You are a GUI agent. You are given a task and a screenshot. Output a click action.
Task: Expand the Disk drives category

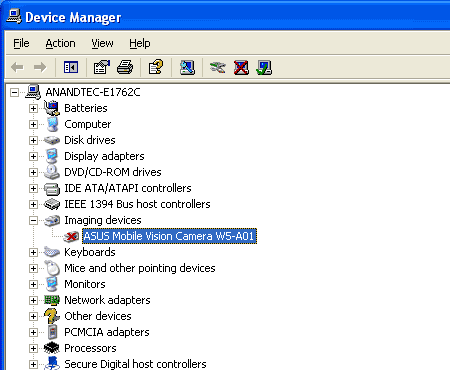click(x=33, y=140)
